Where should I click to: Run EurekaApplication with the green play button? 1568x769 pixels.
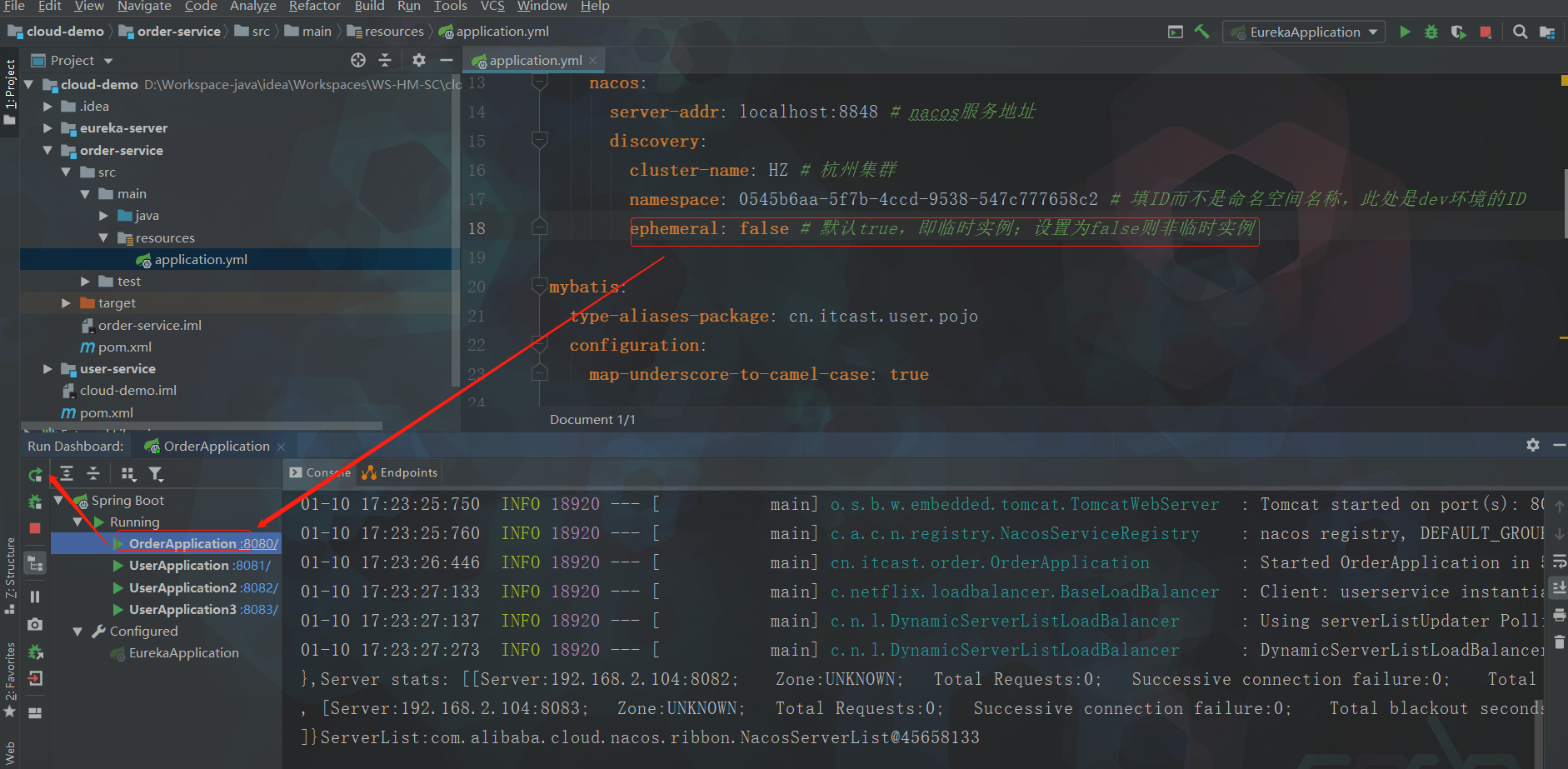[1405, 32]
